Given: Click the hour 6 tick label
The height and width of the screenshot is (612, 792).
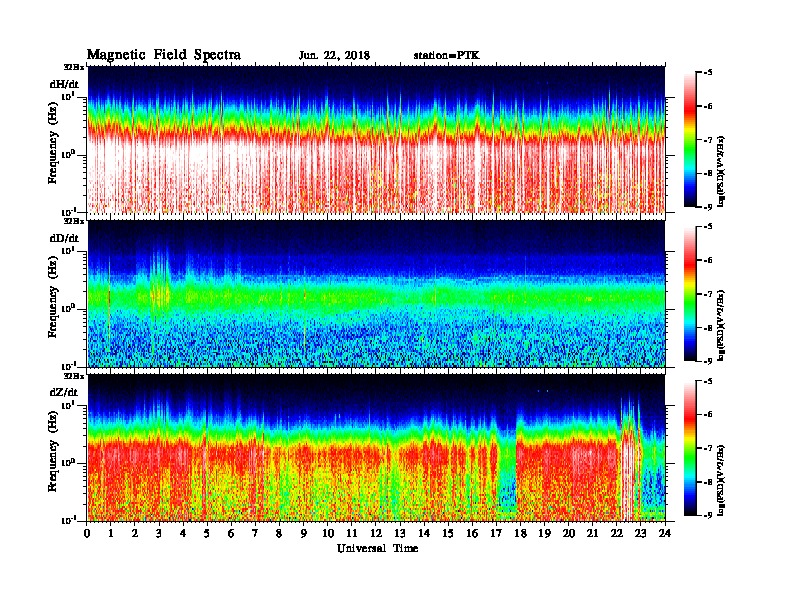Looking at the screenshot, I should pos(231,534).
